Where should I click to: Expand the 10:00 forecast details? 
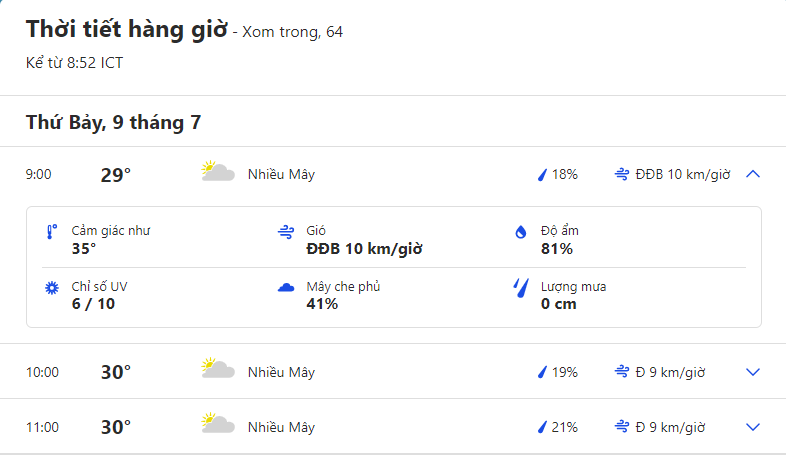[754, 372]
